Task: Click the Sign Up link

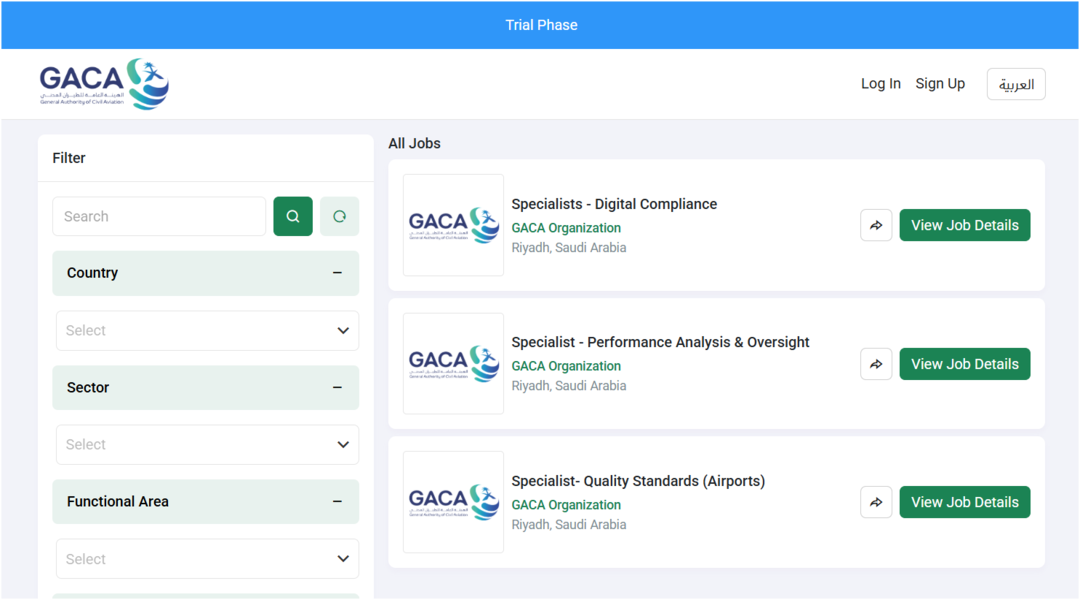Action: pyautogui.click(x=940, y=83)
